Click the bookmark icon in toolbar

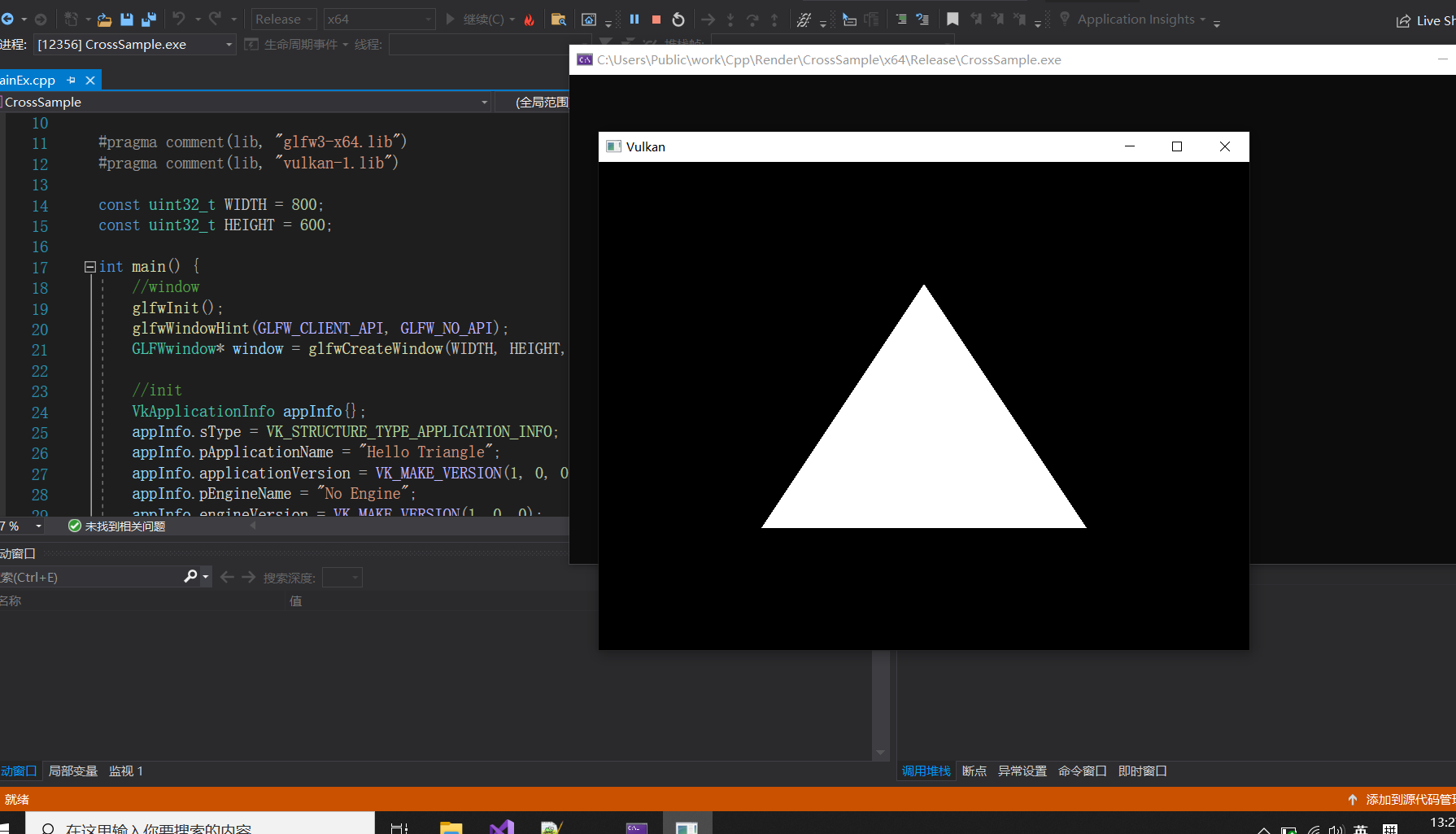click(x=953, y=20)
